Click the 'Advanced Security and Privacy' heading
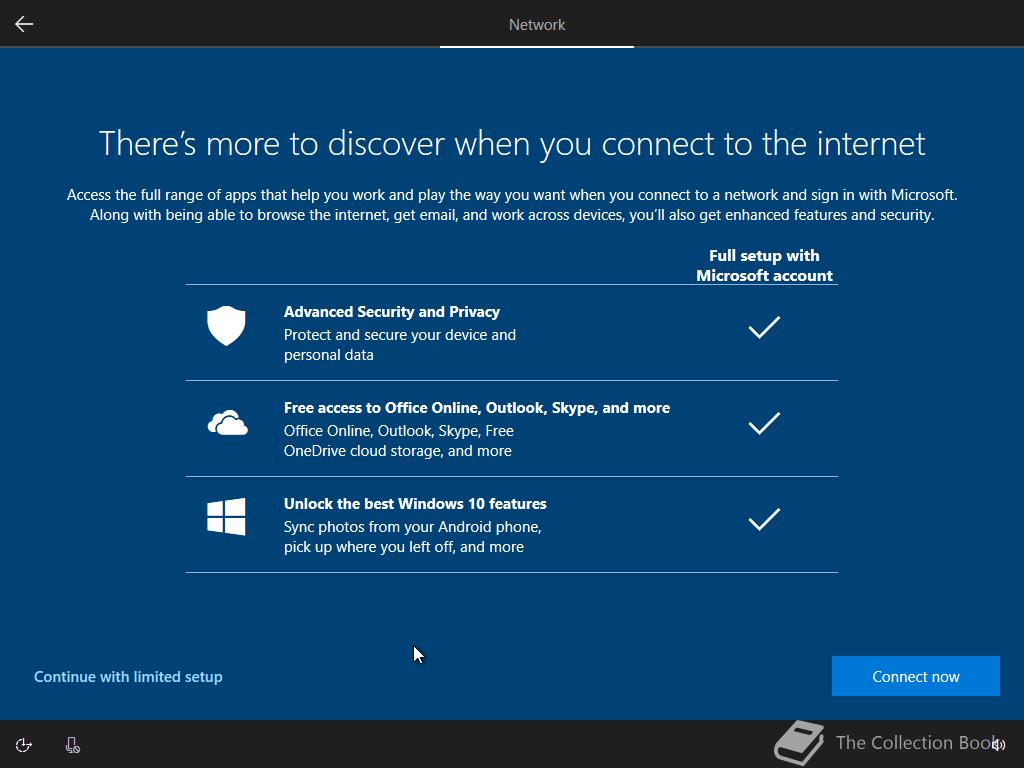The width and height of the screenshot is (1024, 768). coord(392,312)
